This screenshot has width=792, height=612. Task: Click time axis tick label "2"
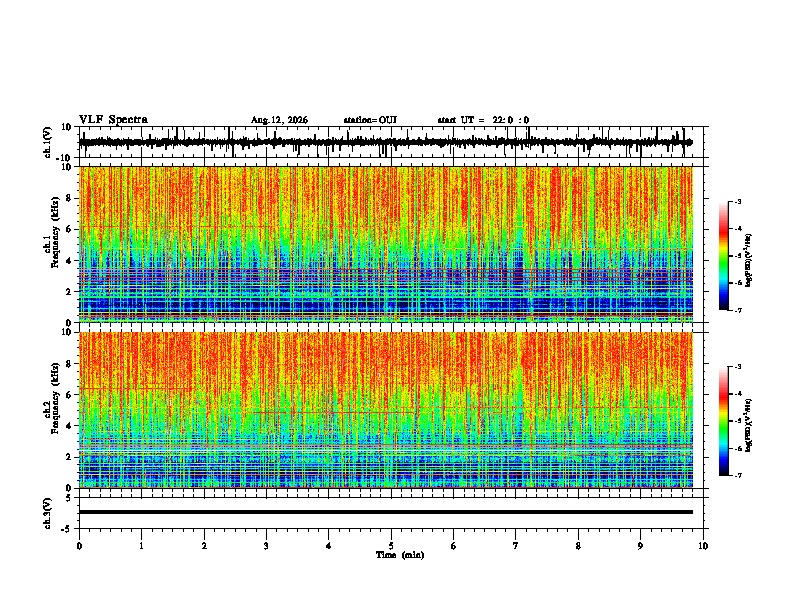click(x=204, y=546)
